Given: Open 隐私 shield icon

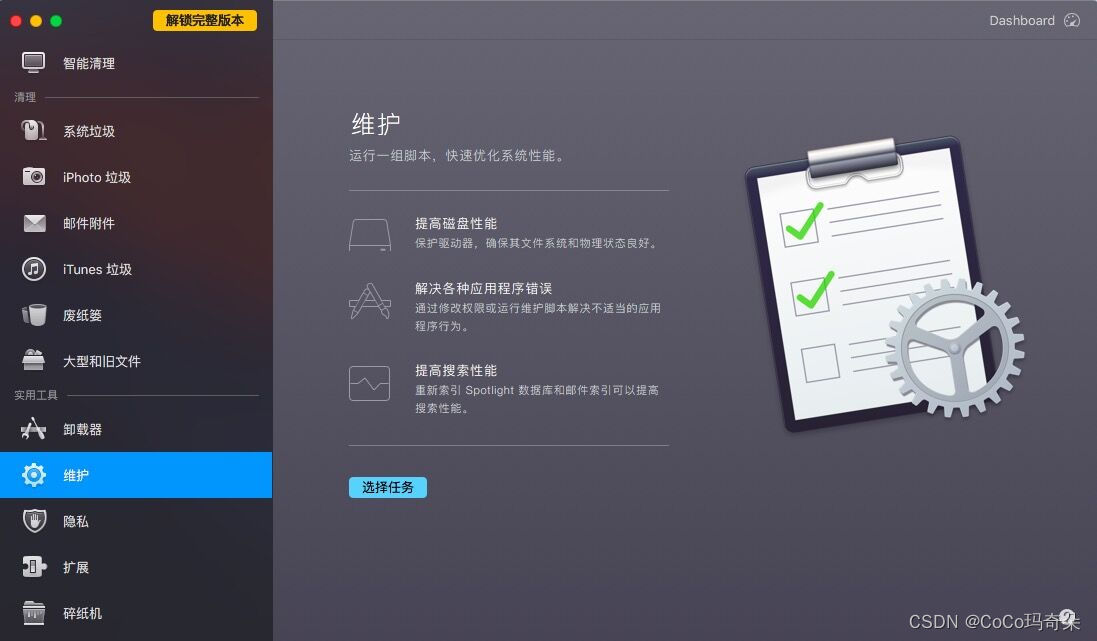Looking at the screenshot, I should [34, 521].
